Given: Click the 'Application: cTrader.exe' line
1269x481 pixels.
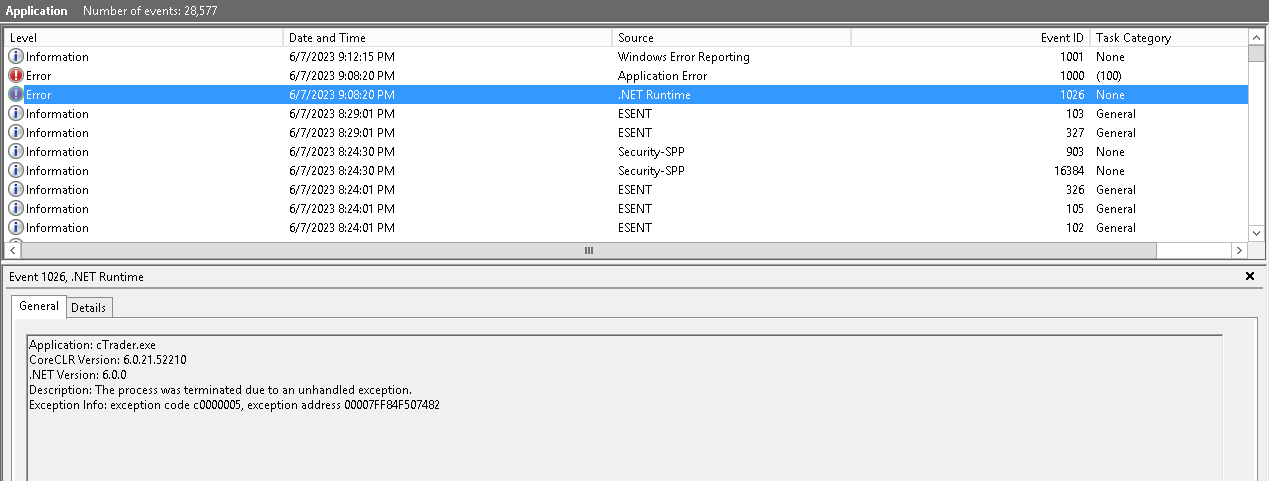Looking at the screenshot, I should tap(92, 345).
